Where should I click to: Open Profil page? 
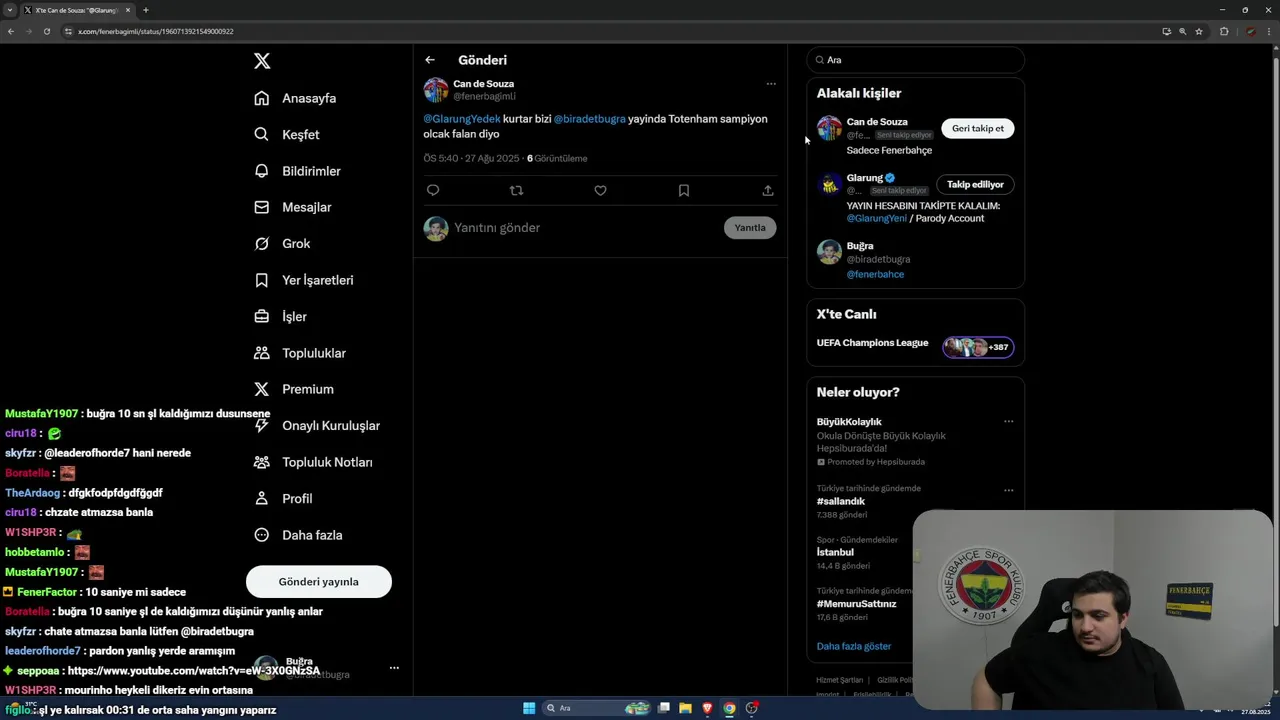coord(283,498)
